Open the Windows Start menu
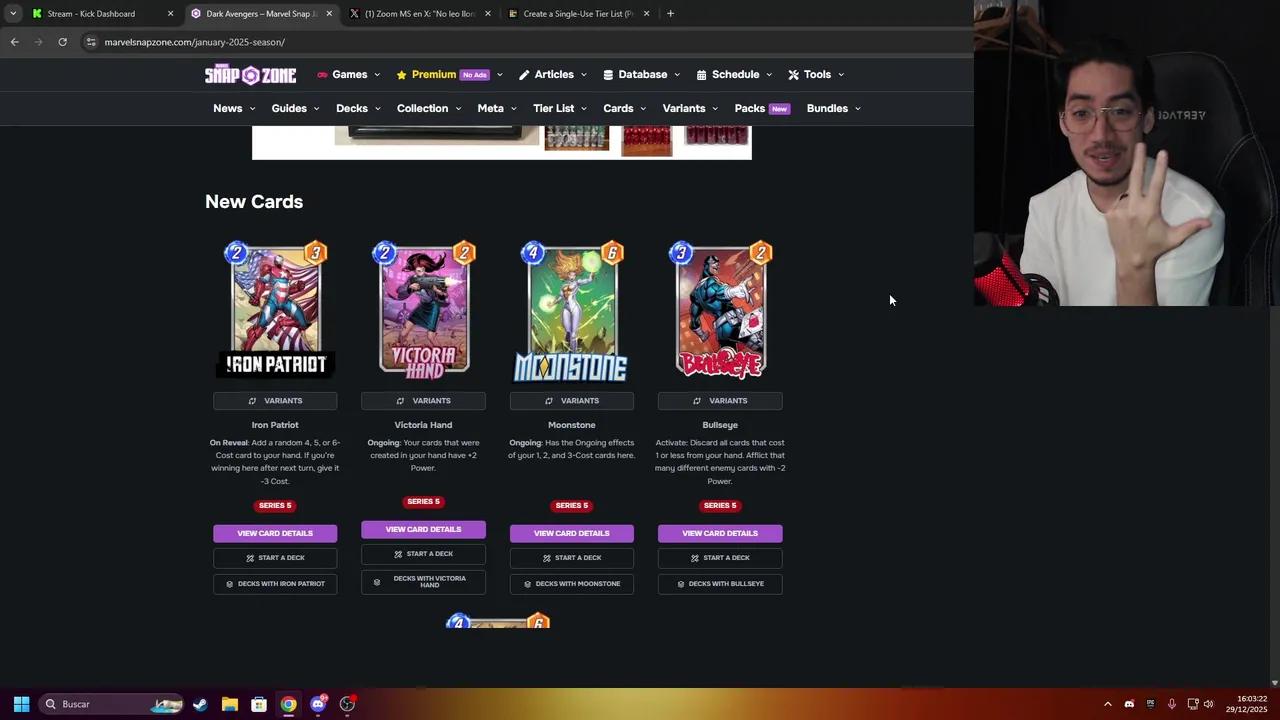The height and width of the screenshot is (720, 1280). 21,704
